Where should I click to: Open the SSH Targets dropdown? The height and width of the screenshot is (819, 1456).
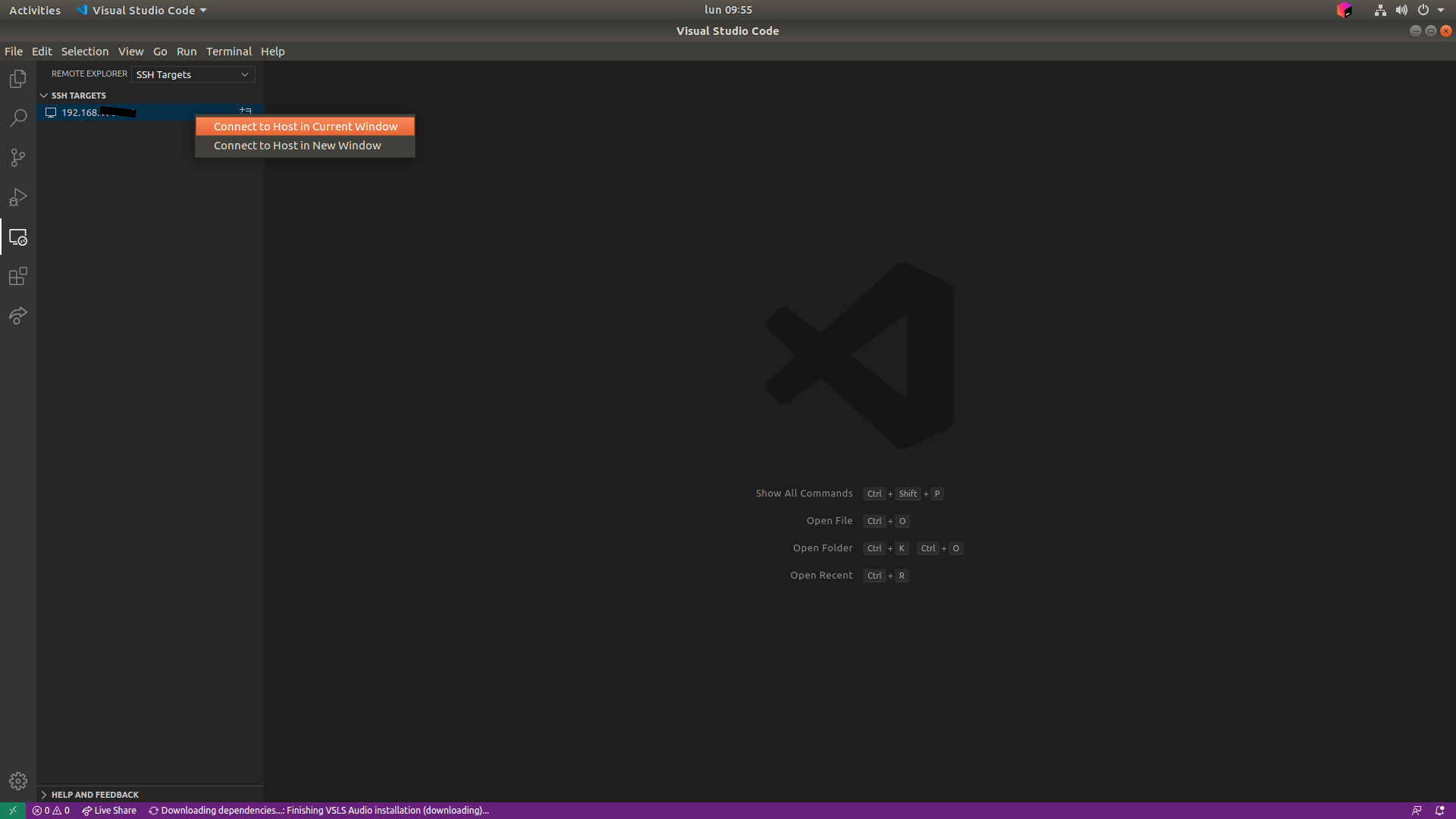[193, 74]
